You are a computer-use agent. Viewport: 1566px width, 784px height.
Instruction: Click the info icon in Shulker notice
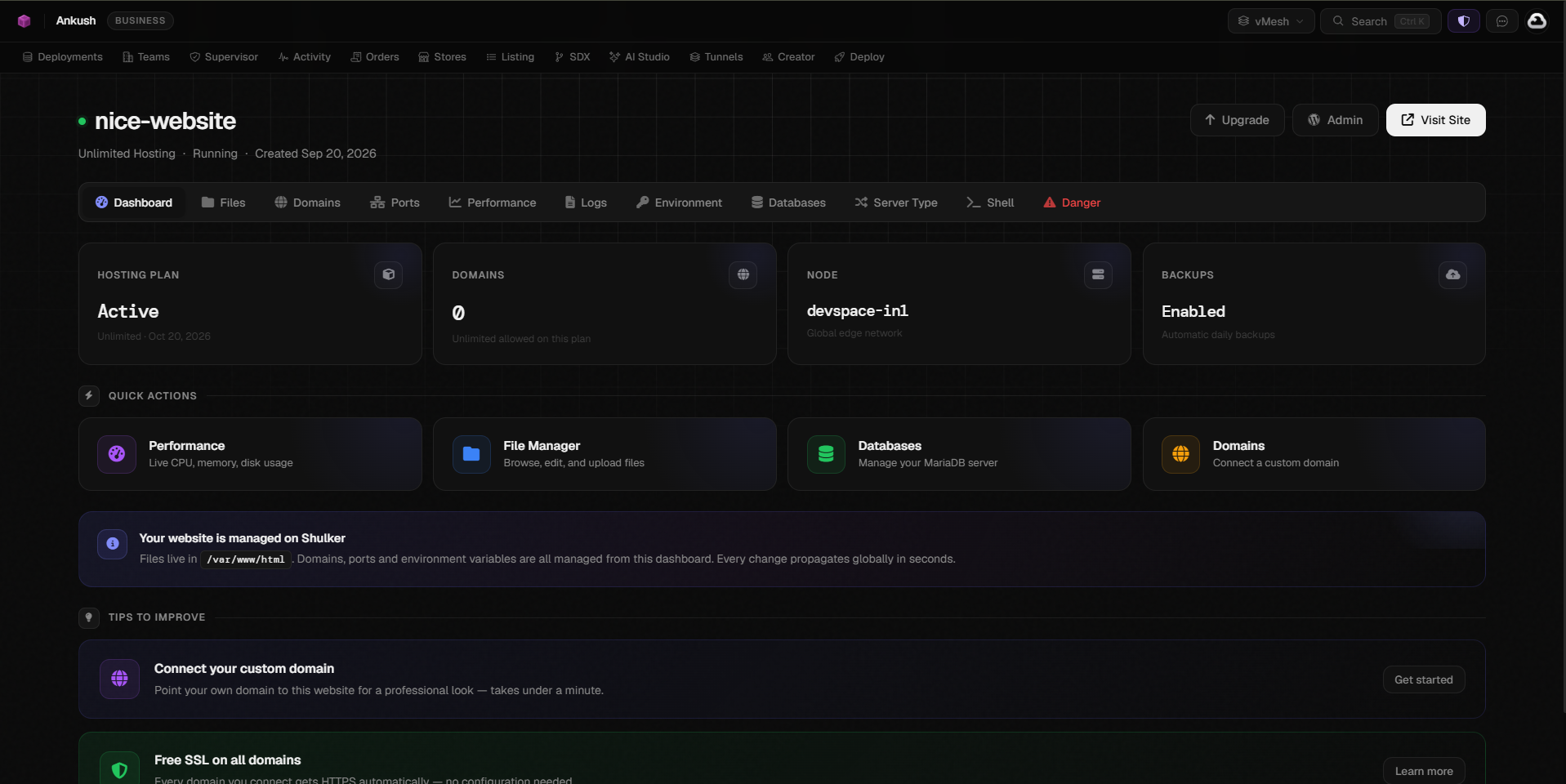coord(113,544)
